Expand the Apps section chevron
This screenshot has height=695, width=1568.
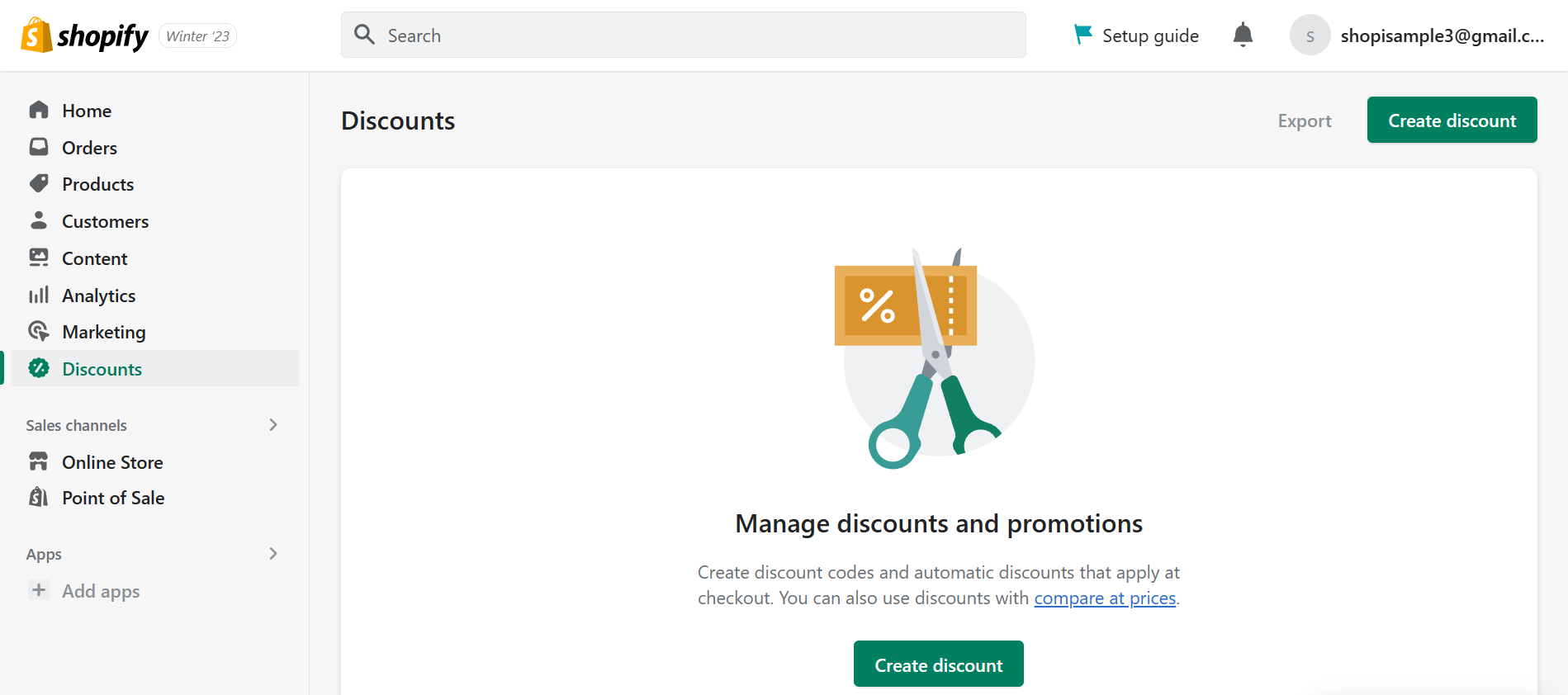273,553
